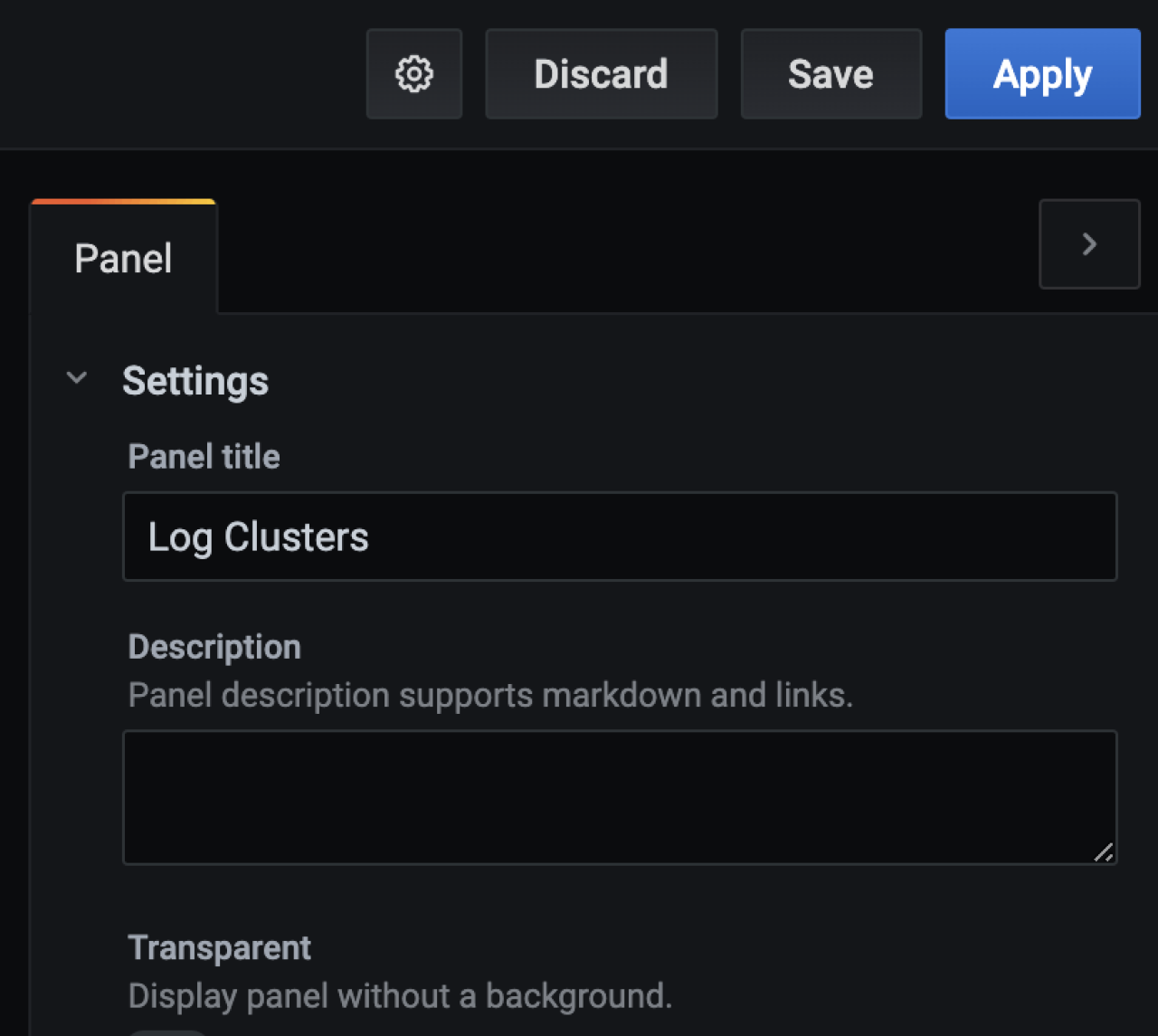Click the 'Description' field label
This screenshot has height=1036, width=1158.
[214, 647]
